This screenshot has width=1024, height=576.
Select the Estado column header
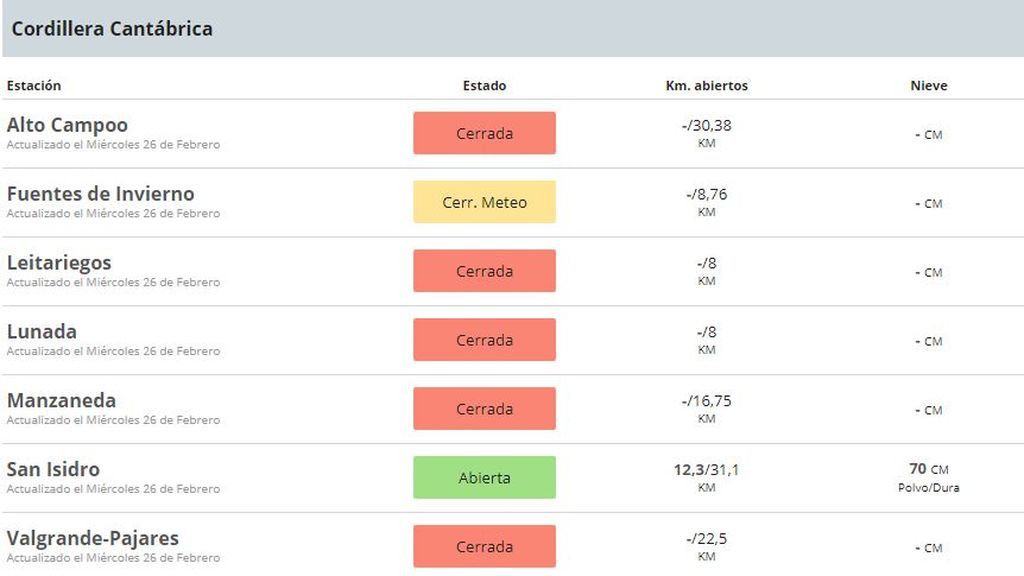point(485,86)
